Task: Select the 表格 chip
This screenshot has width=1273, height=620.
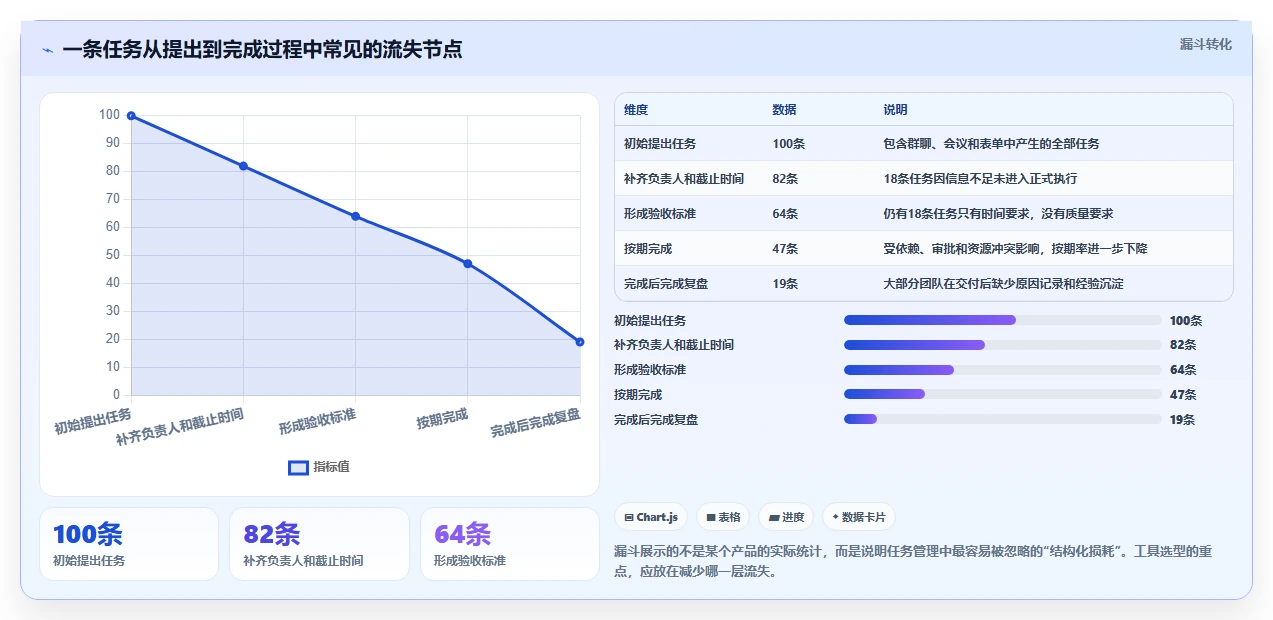Action: (x=723, y=517)
